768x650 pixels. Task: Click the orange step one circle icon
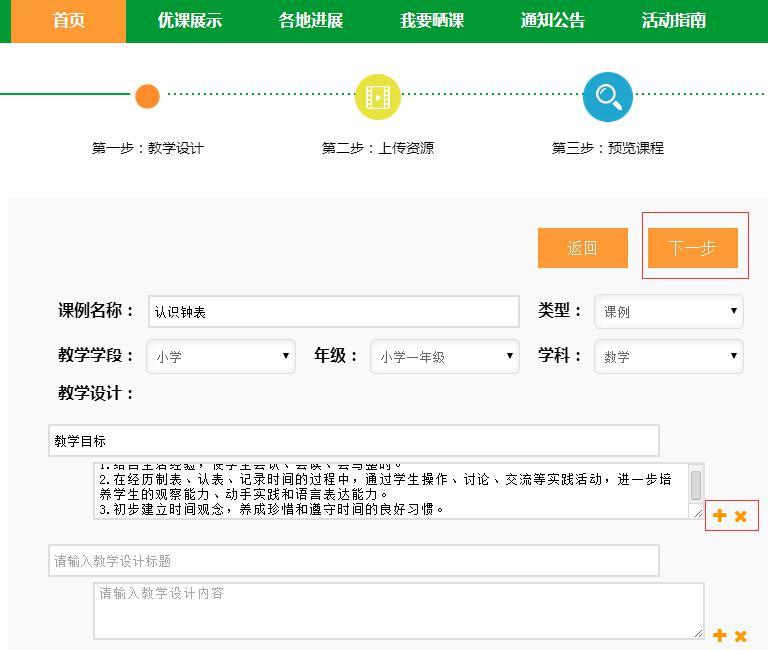click(147, 96)
